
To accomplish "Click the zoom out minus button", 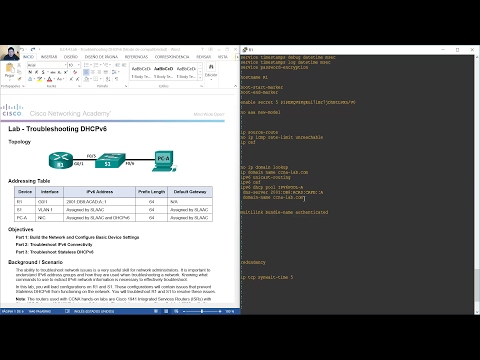I will [x=184, y=311].
